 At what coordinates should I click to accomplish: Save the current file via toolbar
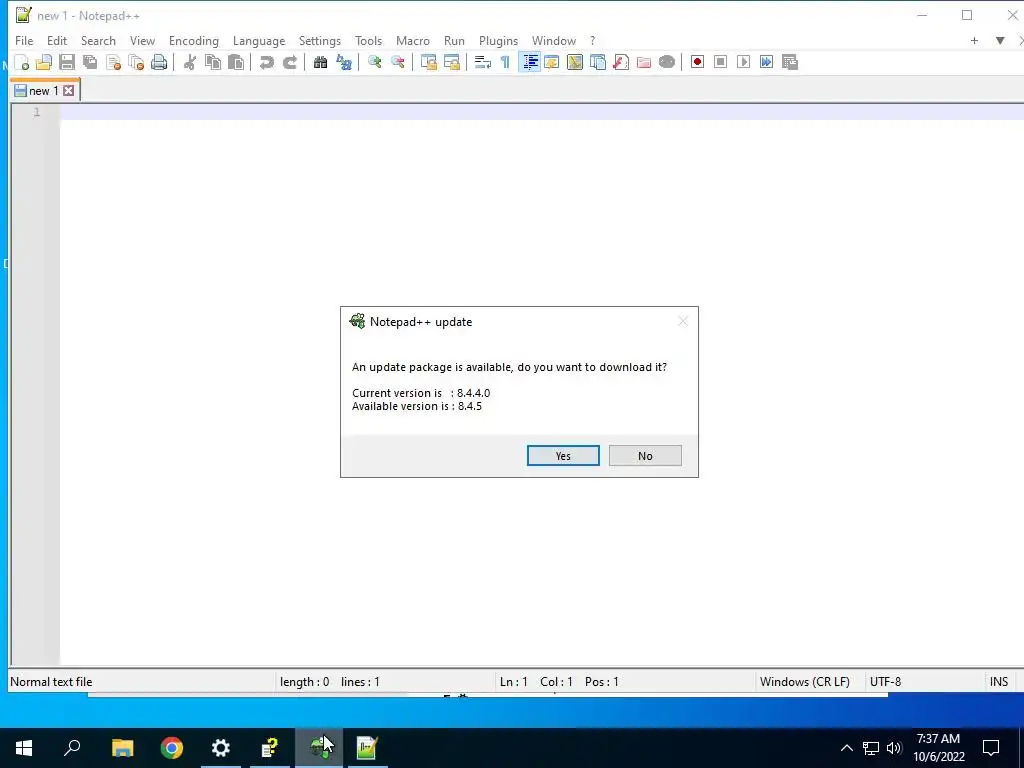click(67, 63)
